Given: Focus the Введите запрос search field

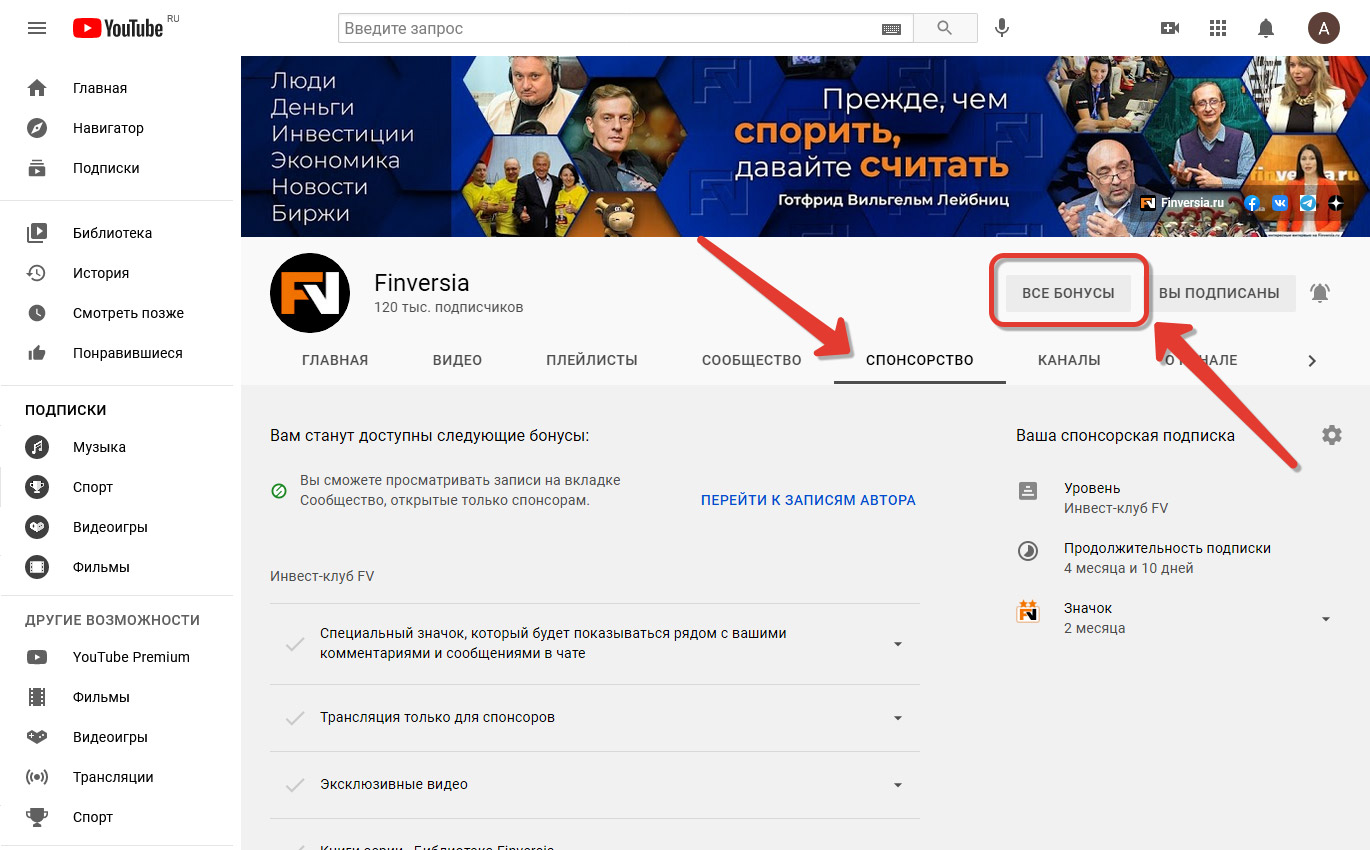Looking at the screenshot, I should [610, 28].
